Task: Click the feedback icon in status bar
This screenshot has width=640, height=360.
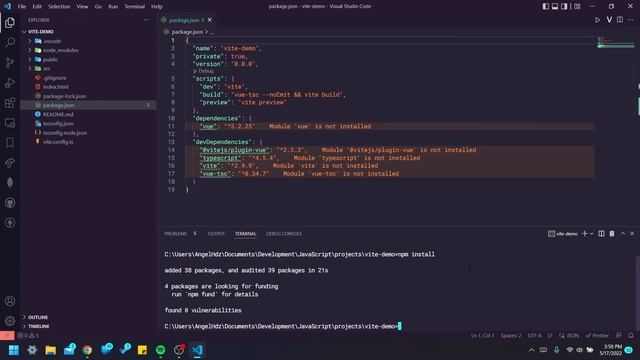Action: click(619, 336)
